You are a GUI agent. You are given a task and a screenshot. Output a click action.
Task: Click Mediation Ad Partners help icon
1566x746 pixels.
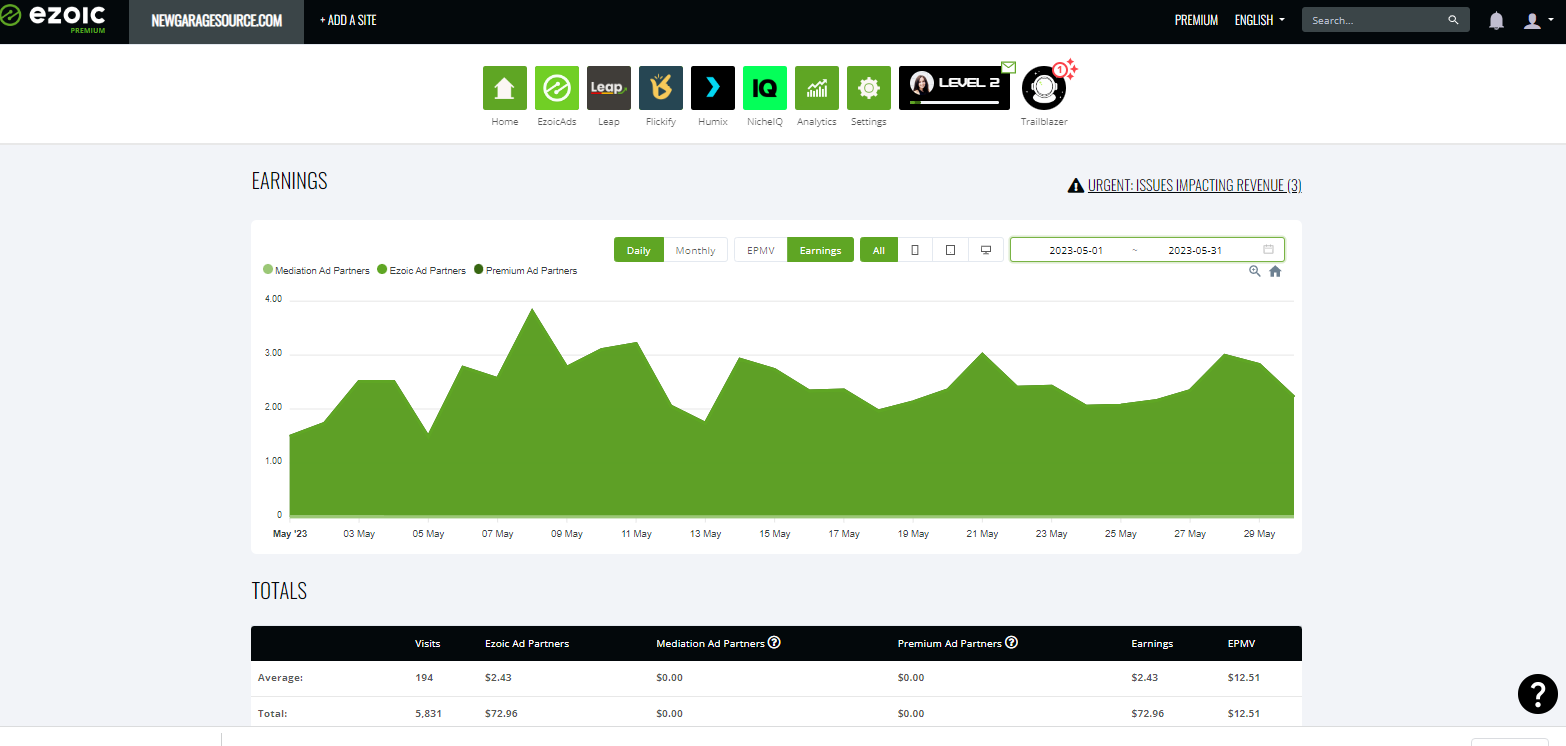coord(774,642)
